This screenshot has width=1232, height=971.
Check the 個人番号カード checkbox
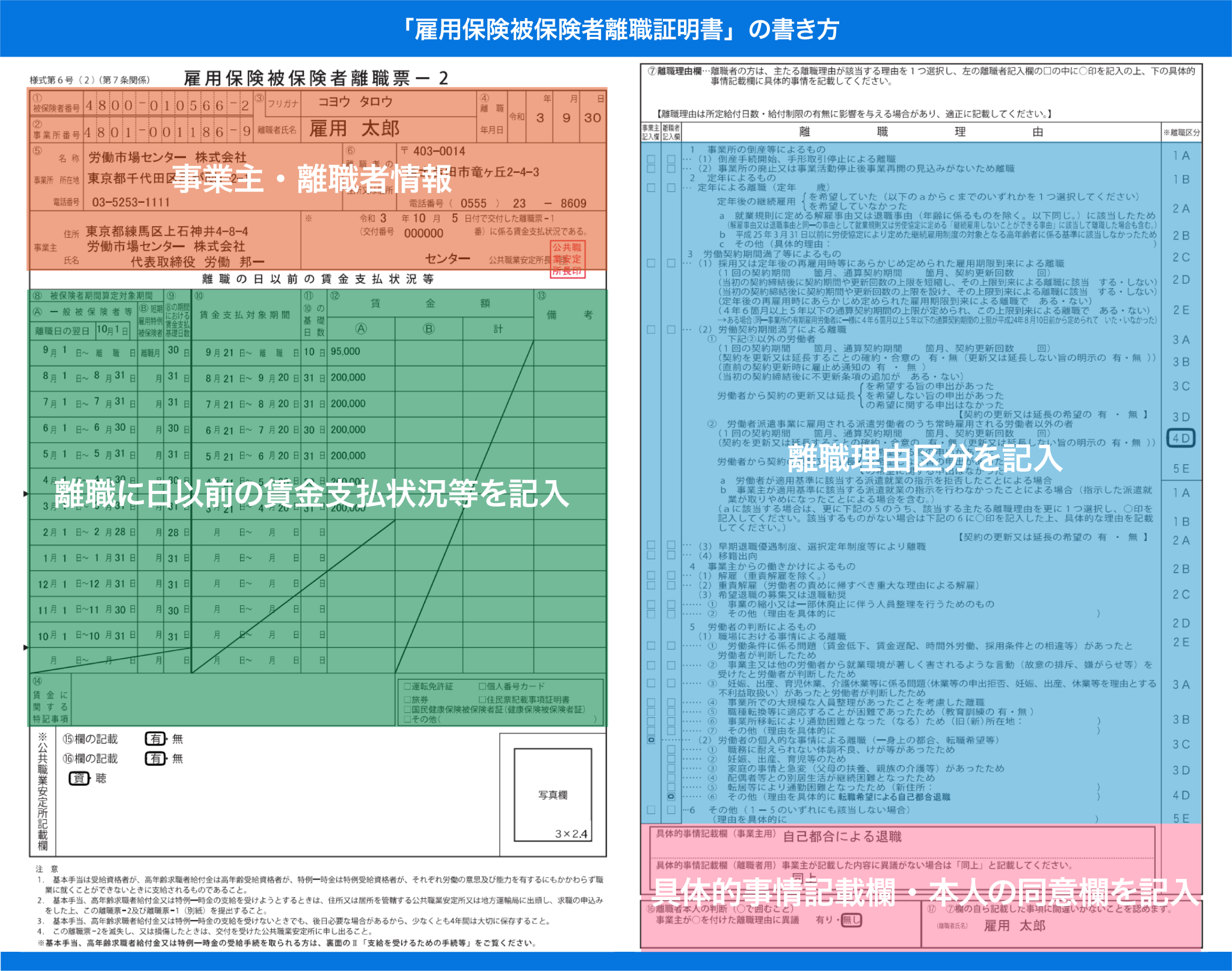point(482,686)
